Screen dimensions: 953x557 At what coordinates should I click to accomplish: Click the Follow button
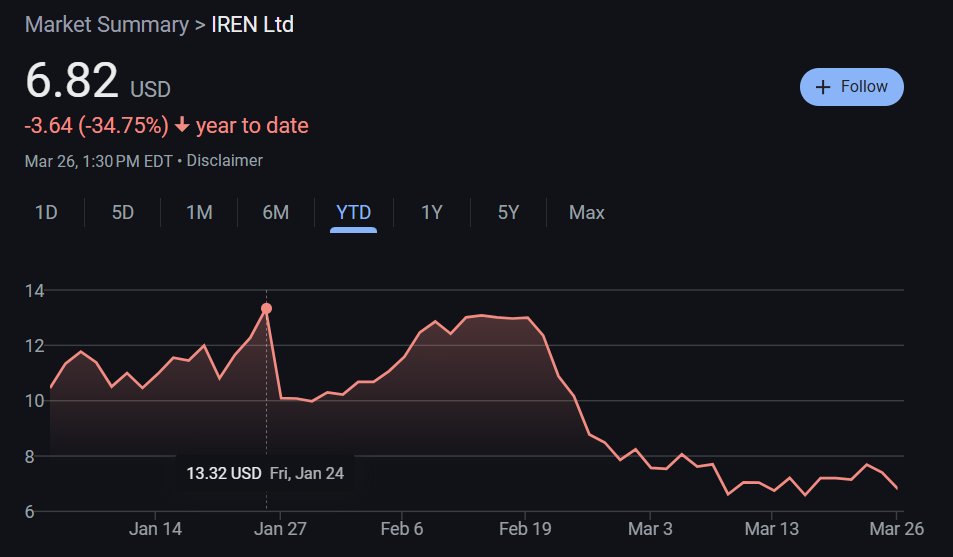tap(852, 87)
